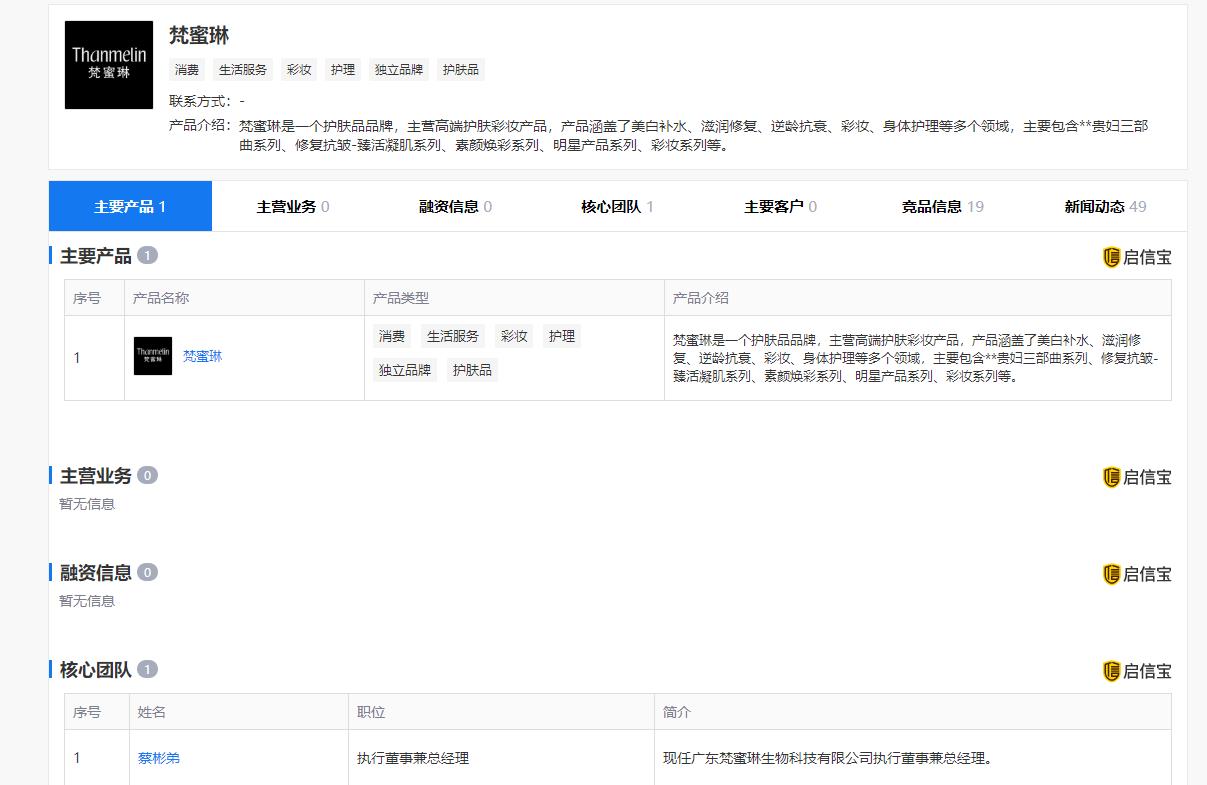
Task: Click the 彩妆 tag in product table
Action: point(514,336)
